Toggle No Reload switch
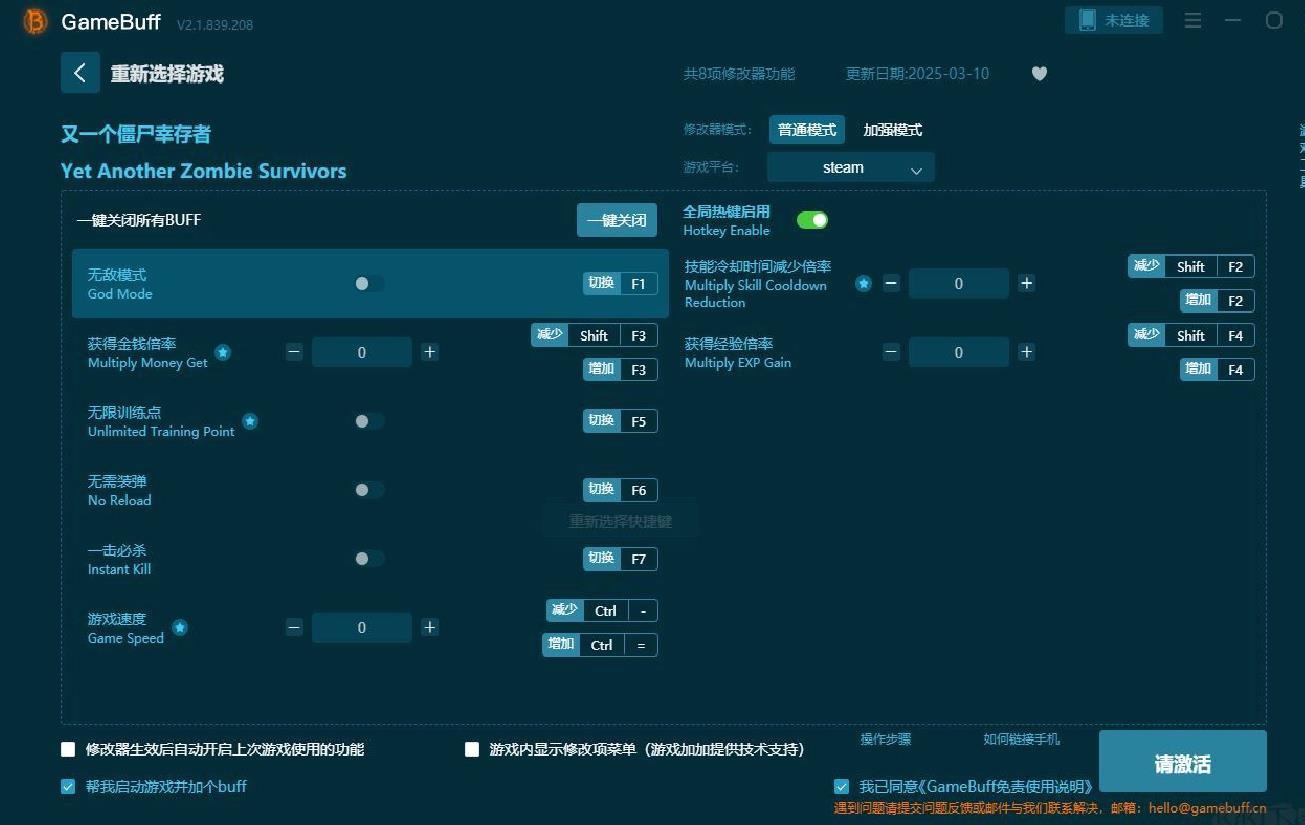This screenshot has height=825, width=1305. [368, 490]
